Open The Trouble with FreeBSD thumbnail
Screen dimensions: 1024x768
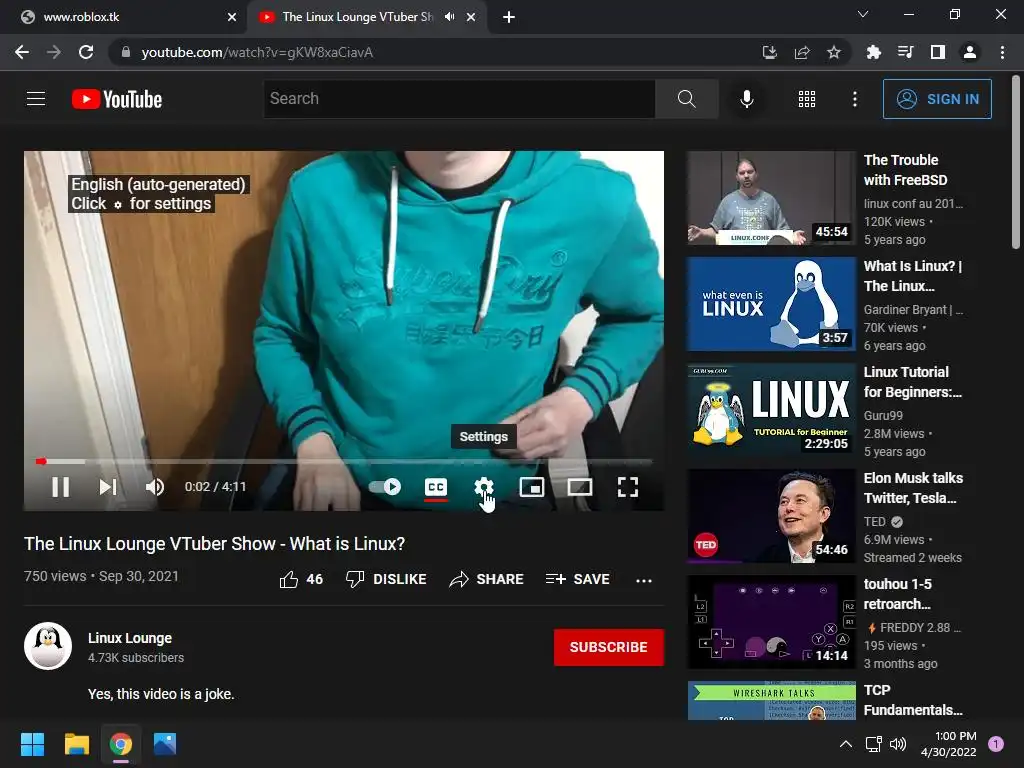(771, 198)
